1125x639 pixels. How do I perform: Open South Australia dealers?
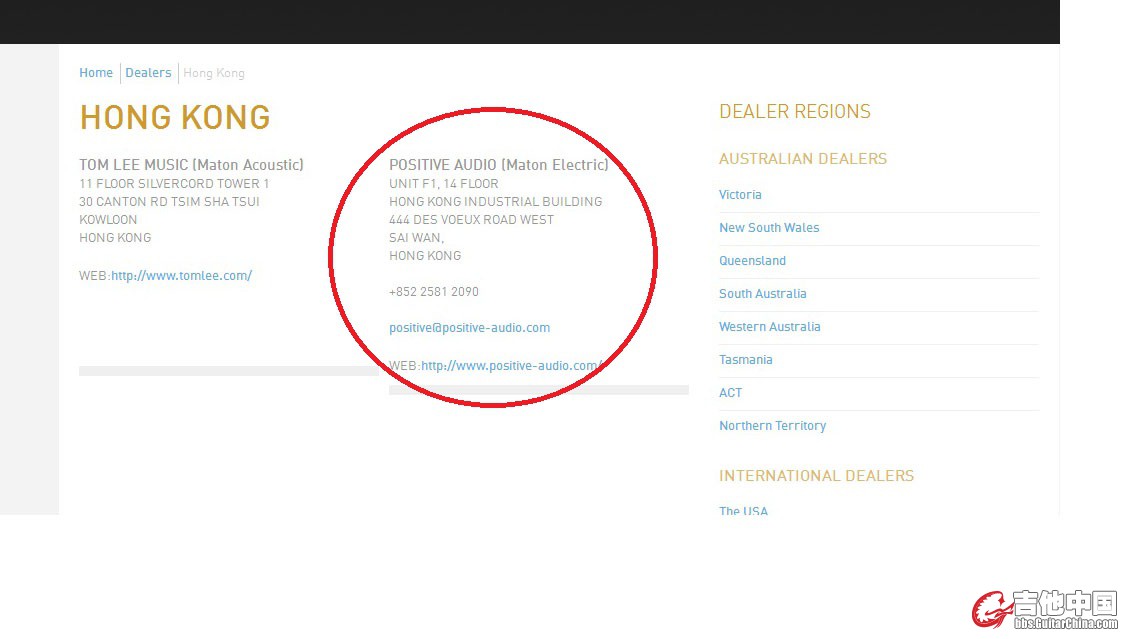pyautogui.click(x=763, y=293)
